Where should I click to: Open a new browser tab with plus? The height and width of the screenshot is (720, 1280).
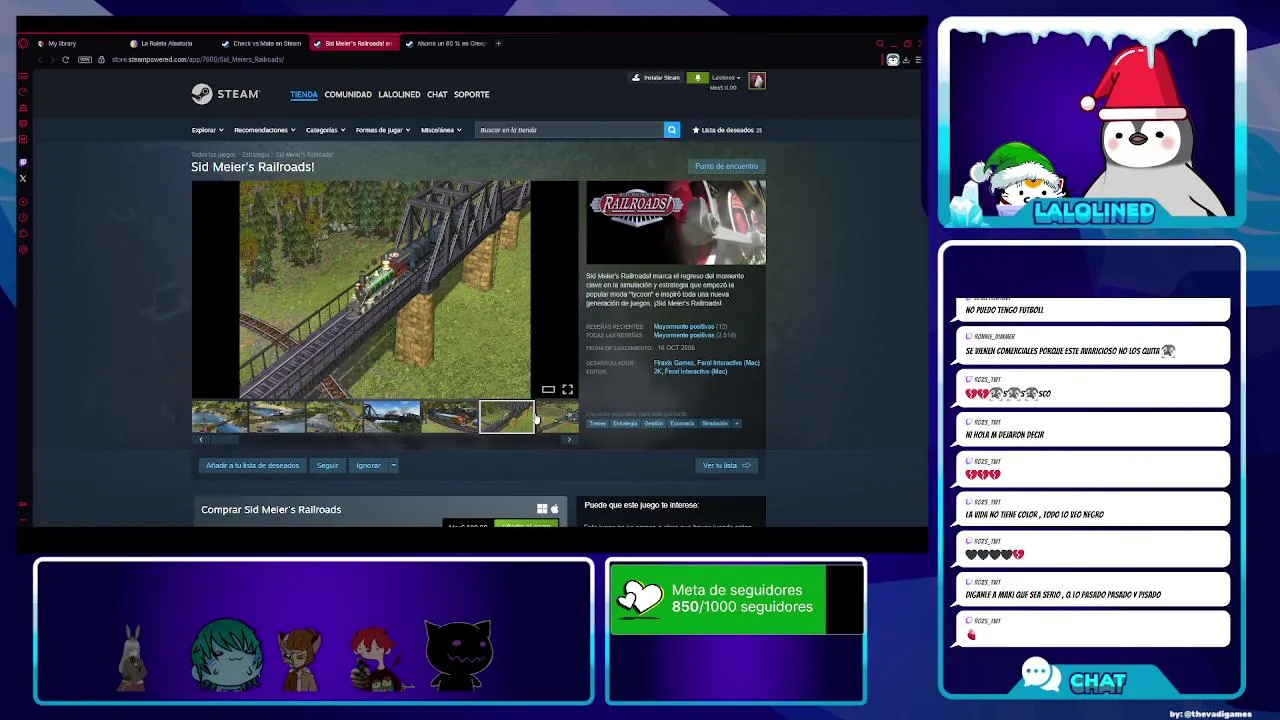[x=498, y=43]
